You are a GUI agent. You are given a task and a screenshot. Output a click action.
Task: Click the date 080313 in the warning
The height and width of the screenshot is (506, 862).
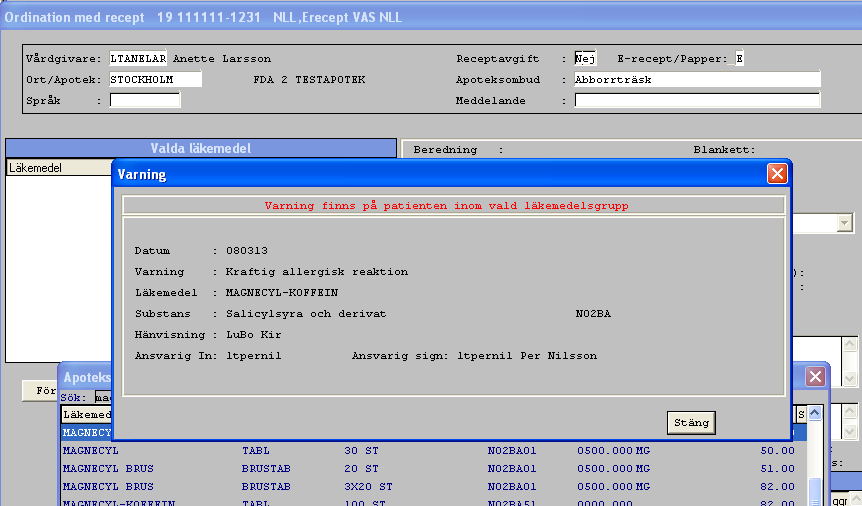(247, 251)
